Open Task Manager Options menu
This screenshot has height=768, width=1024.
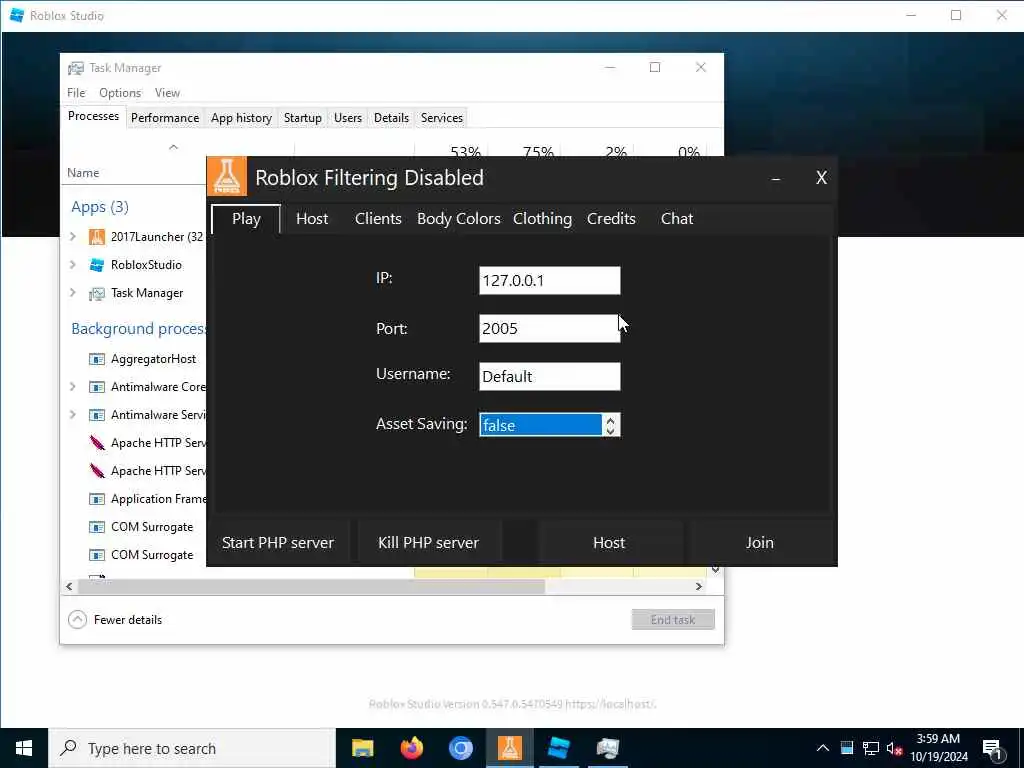click(120, 93)
